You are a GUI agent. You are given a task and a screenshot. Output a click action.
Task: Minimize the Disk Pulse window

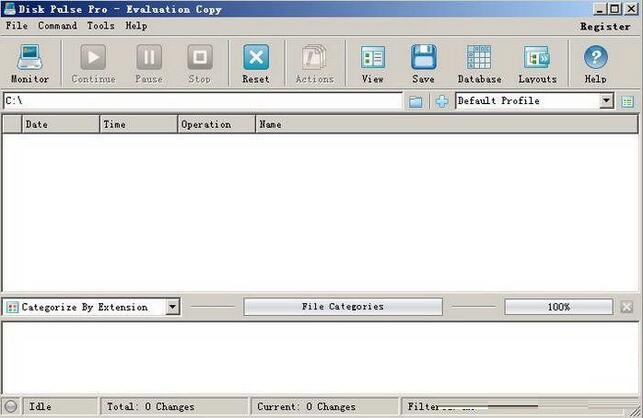point(600,9)
